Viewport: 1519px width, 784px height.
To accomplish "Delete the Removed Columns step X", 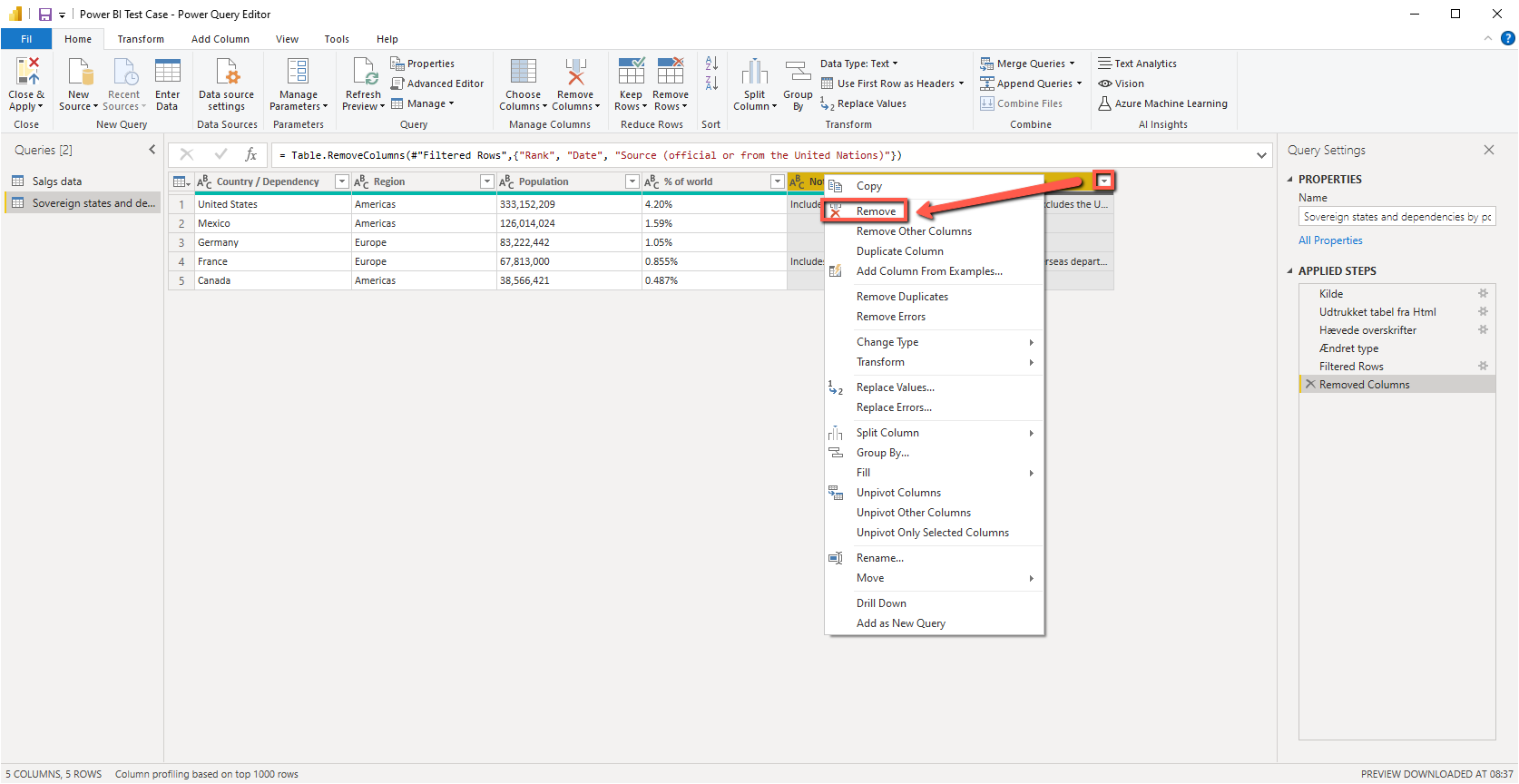I will click(1310, 384).
